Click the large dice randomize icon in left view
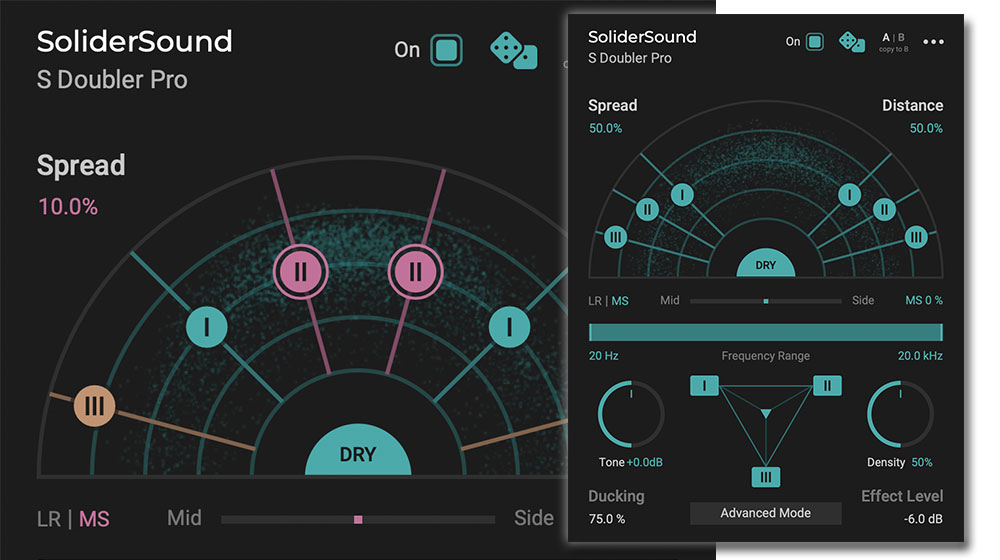Viewport: 1000px width, 560px height. (513, 50)
